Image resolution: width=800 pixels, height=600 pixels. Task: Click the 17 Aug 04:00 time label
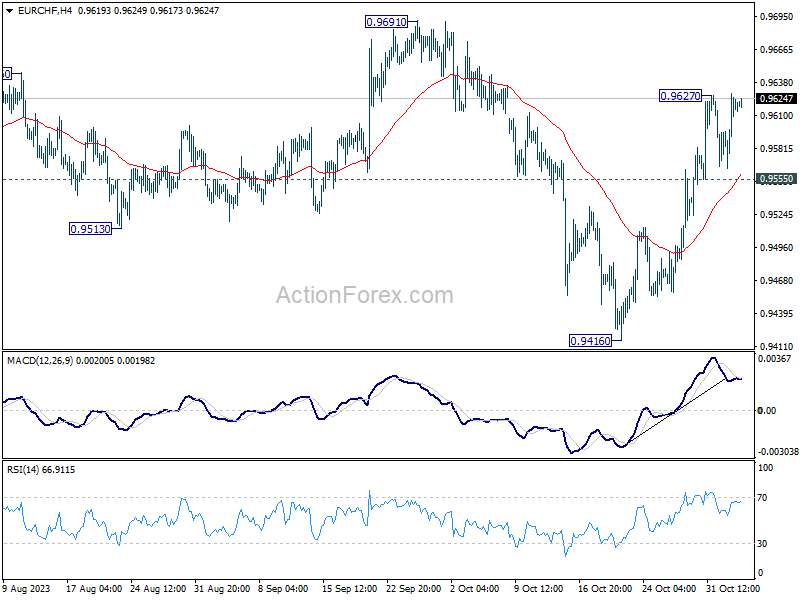pyautogui.click(x=94, y=589)
